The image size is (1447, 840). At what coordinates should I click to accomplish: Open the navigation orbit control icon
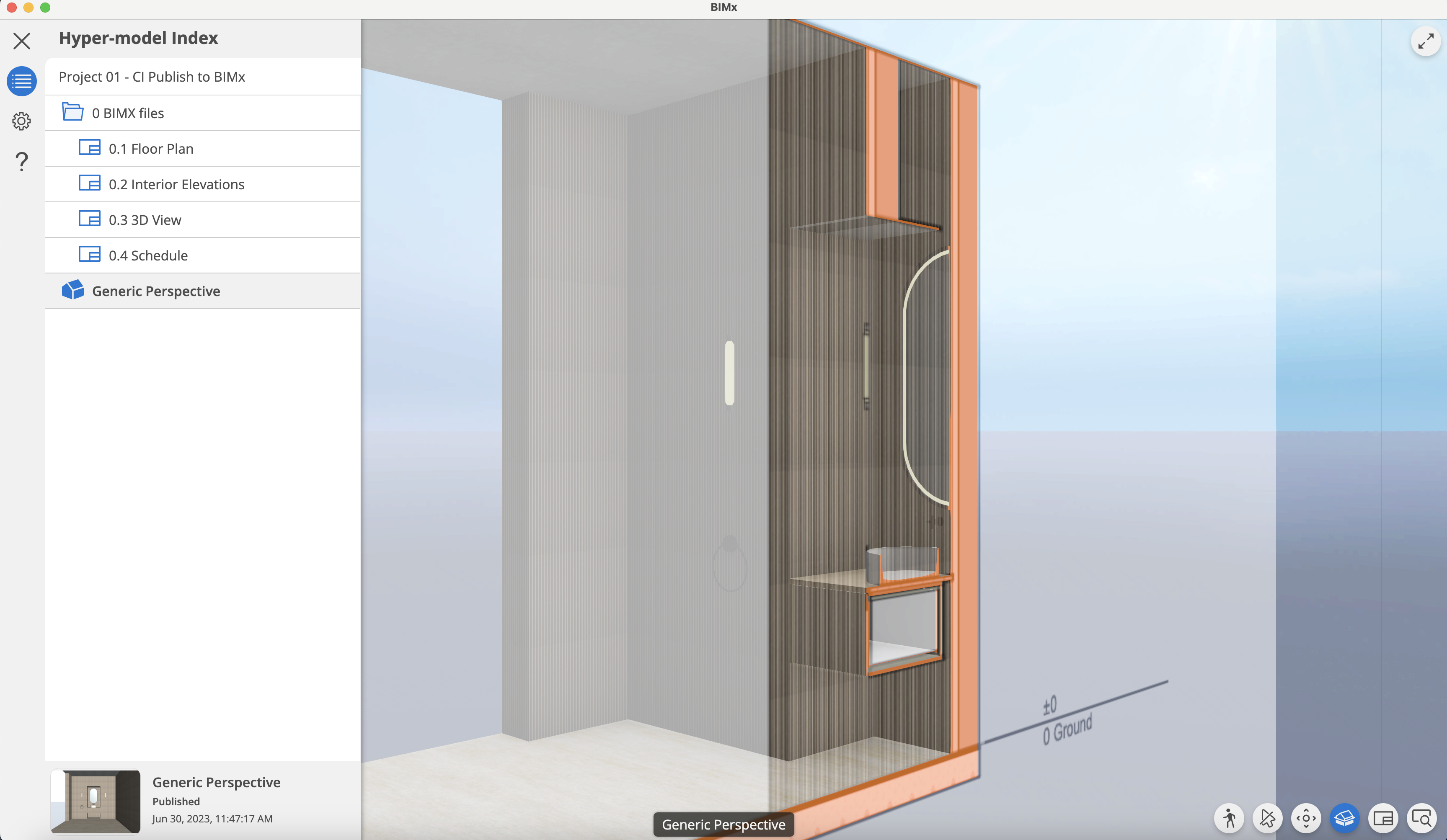point(1306,818)
